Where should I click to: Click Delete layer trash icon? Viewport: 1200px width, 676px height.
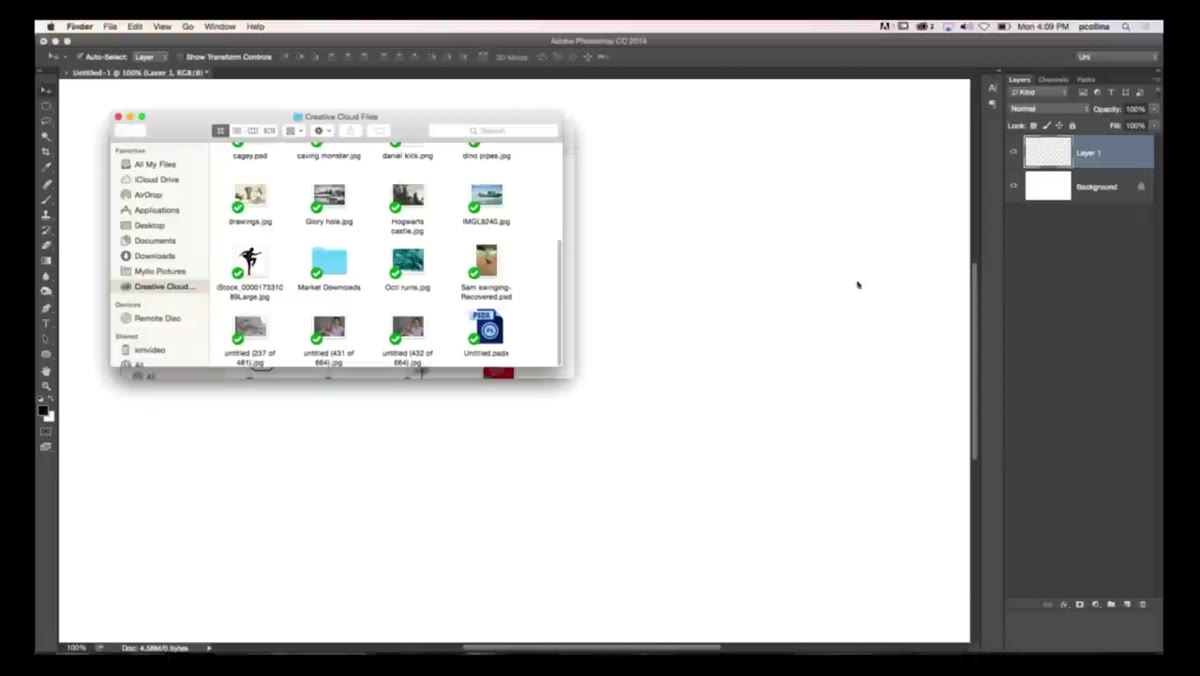[x=1143, y=604]
